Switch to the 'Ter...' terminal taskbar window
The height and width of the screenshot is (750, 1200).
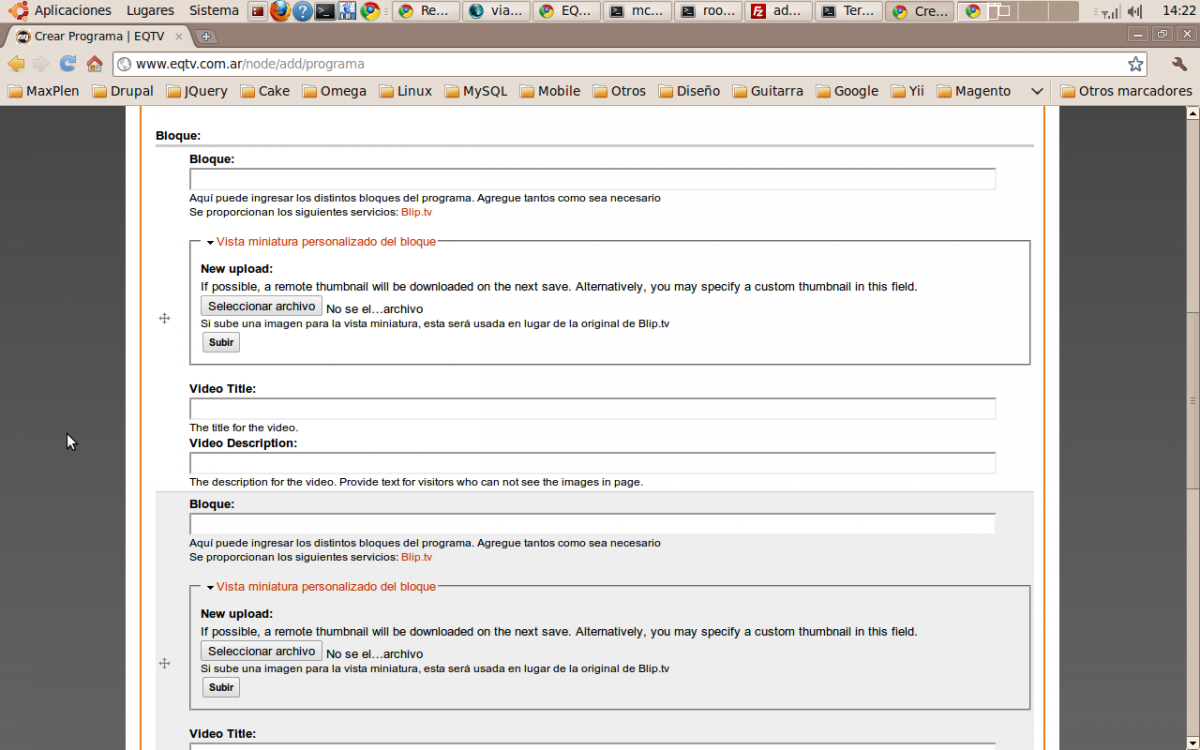click(849, 12)
